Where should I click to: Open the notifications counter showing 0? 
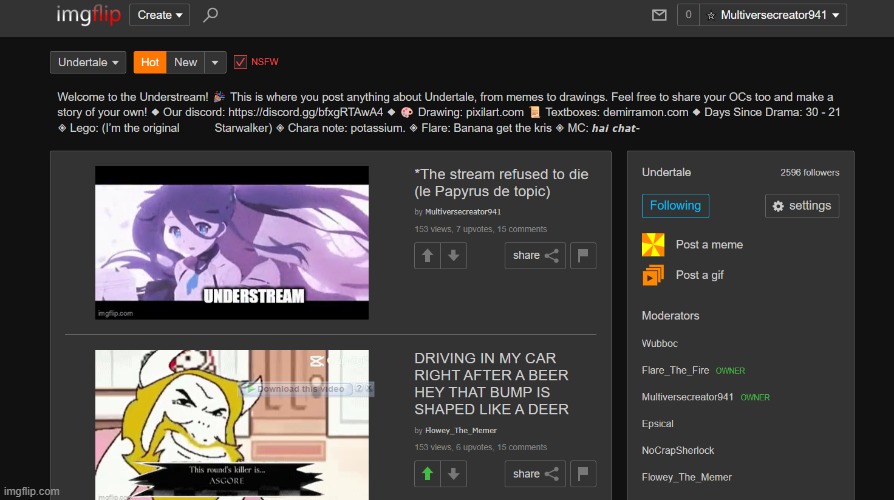(x=688, y=15)
